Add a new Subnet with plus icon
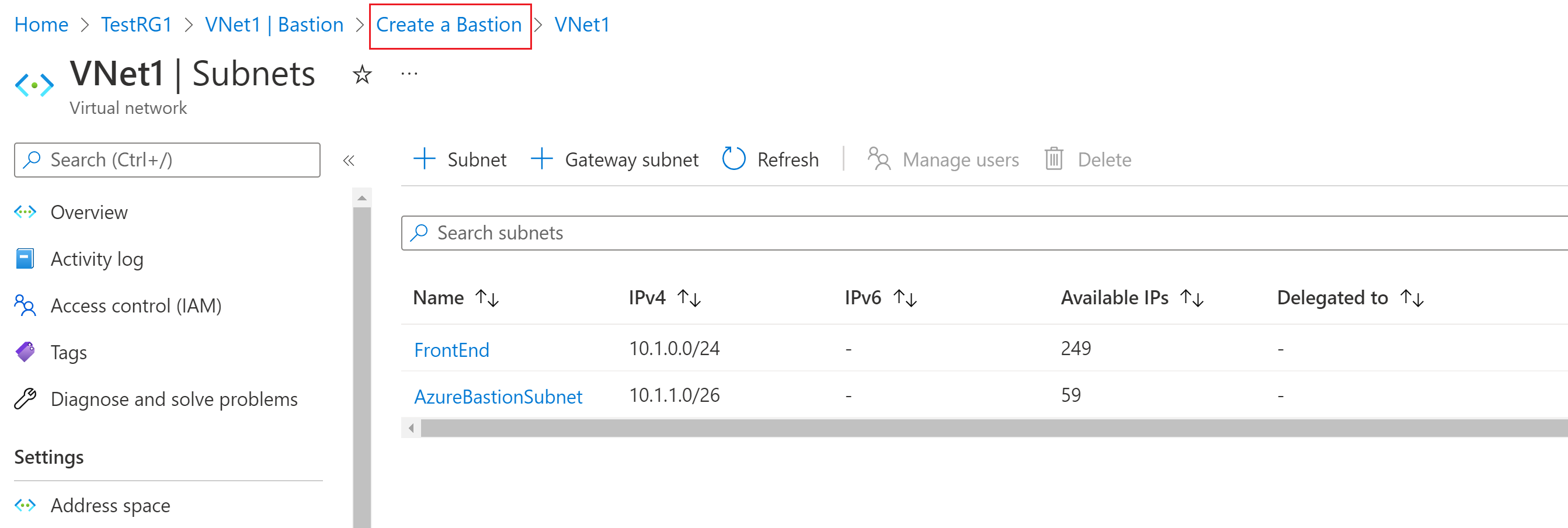Screen dimensions: 1568x528 (x=425, y=159)
